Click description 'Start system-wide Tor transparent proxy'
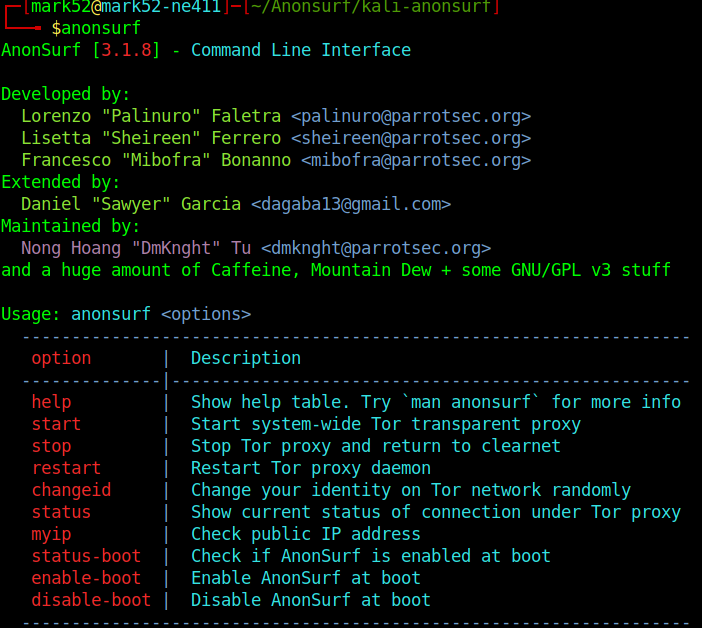The width and height of the screenshot is (702, 628). pos(386,424)
